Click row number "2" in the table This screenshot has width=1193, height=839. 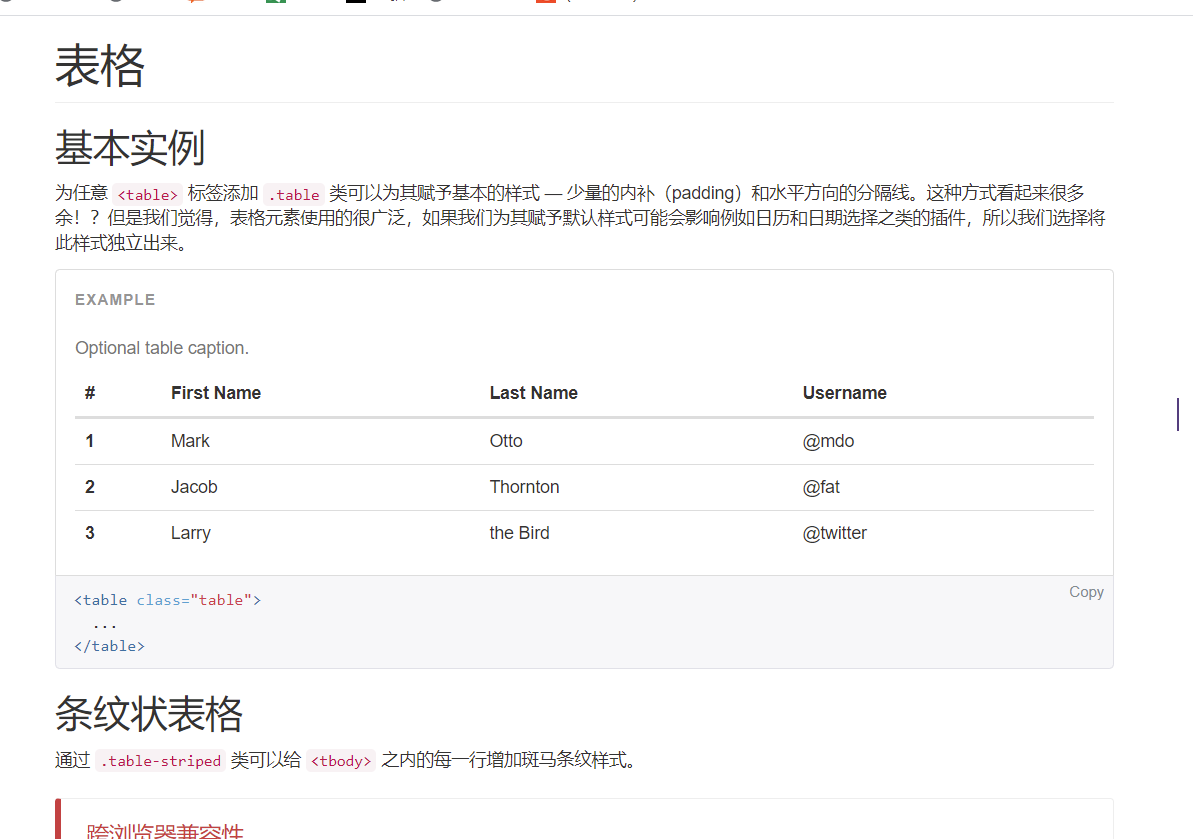(x=90, y=487)
